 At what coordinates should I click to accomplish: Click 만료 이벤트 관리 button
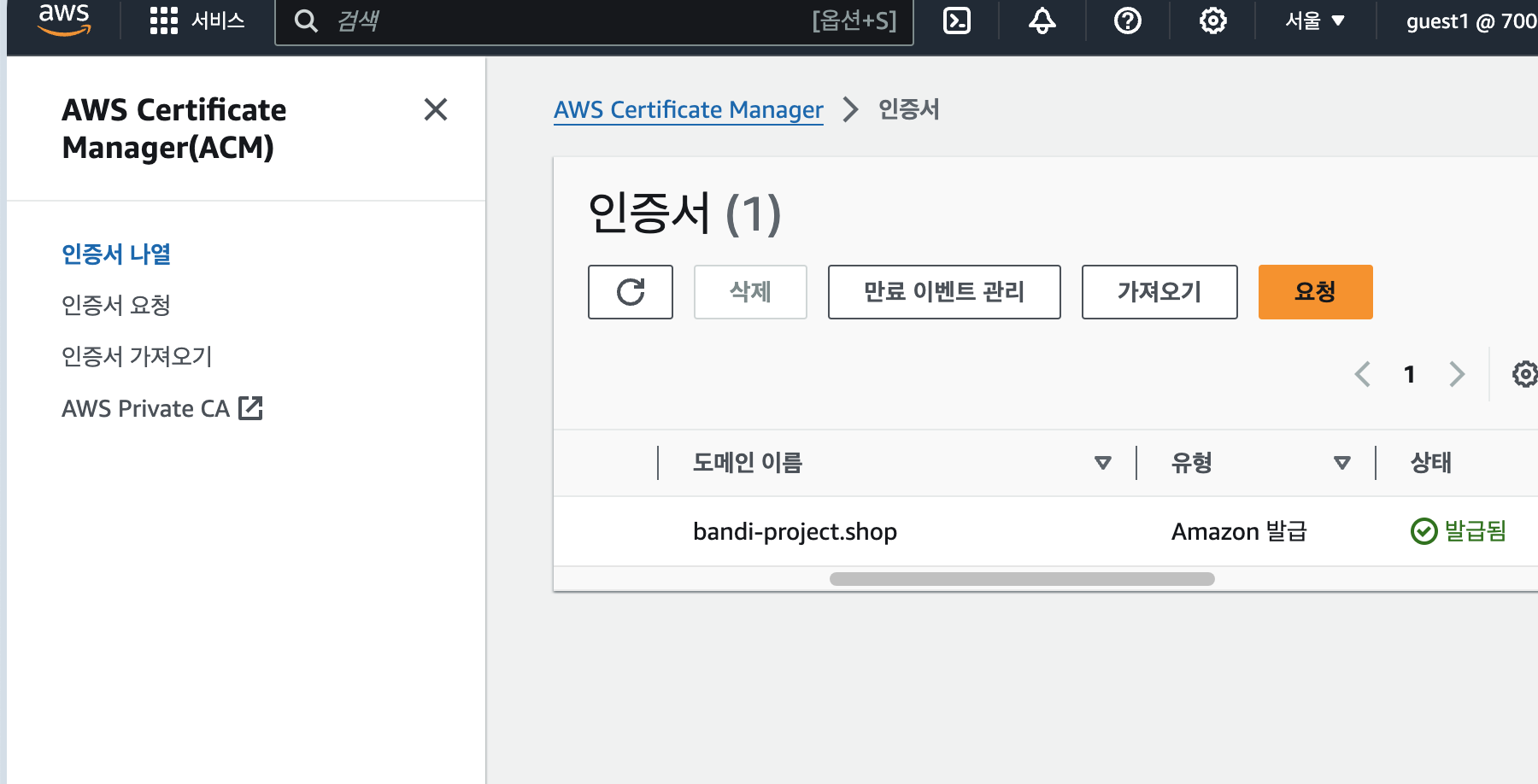click(x=944, y=292)
